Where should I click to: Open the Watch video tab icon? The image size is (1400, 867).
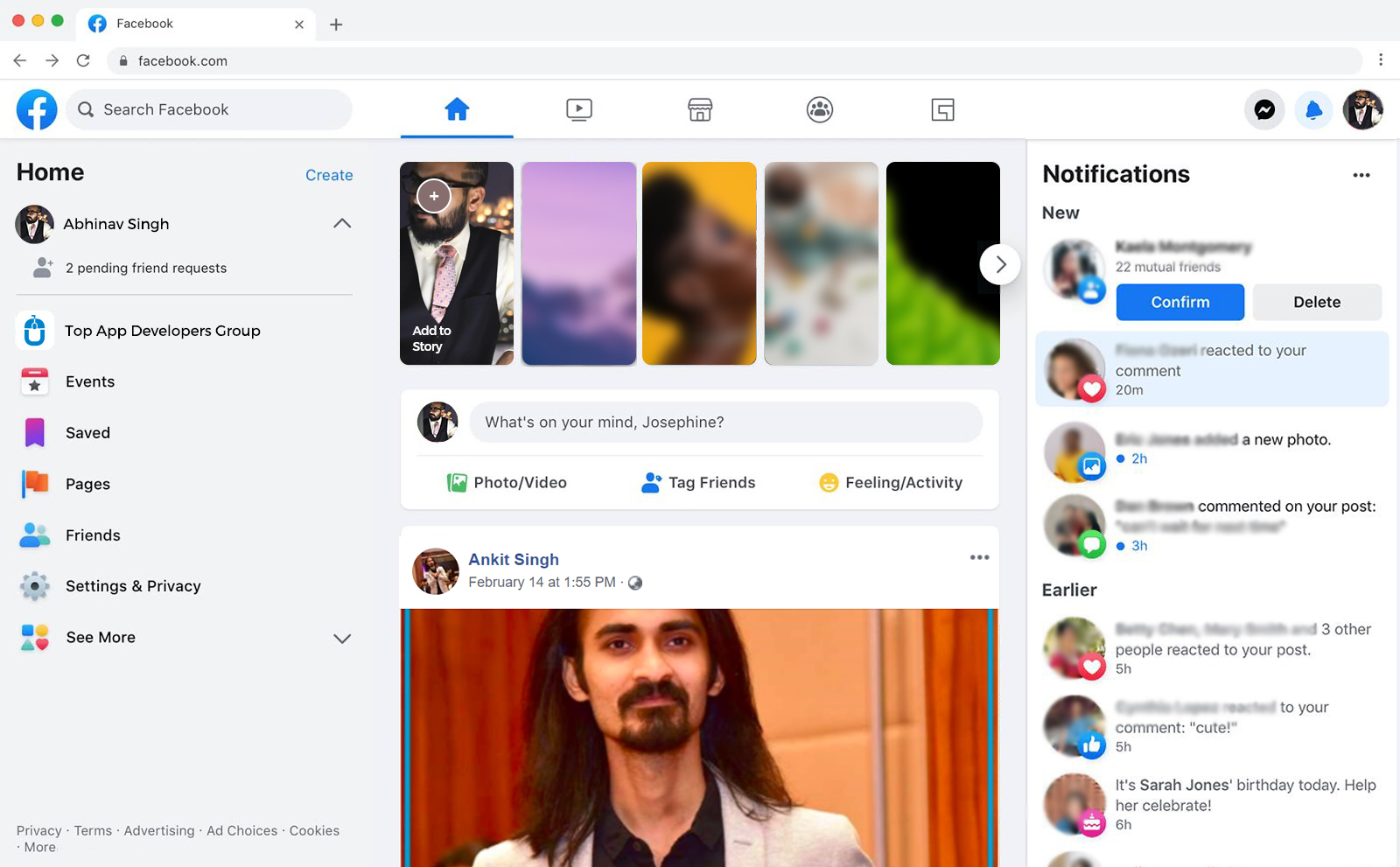[578, 110]
